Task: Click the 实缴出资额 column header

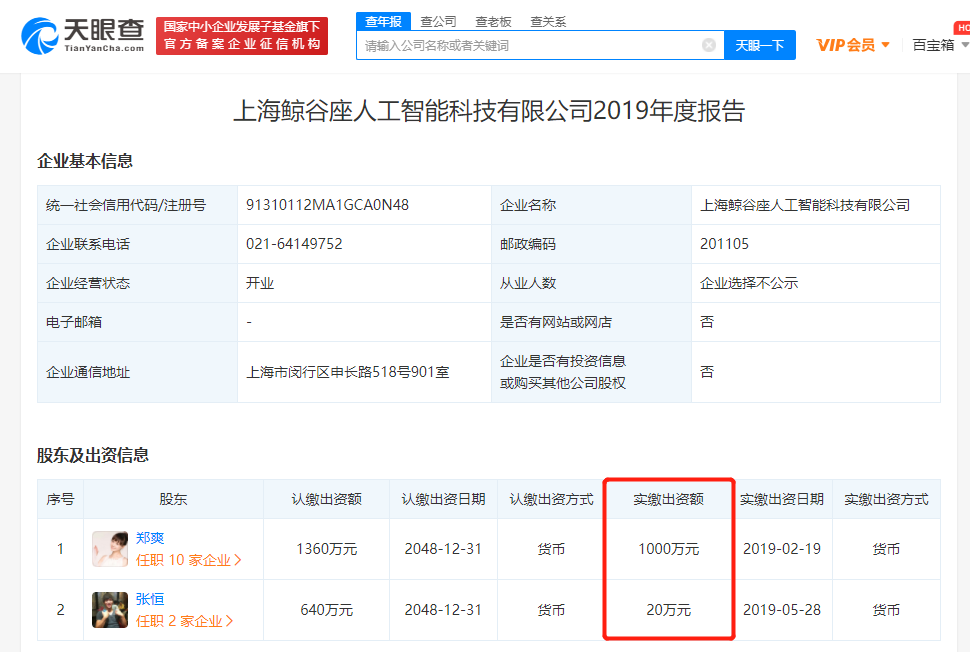Action: pos(668,499)
